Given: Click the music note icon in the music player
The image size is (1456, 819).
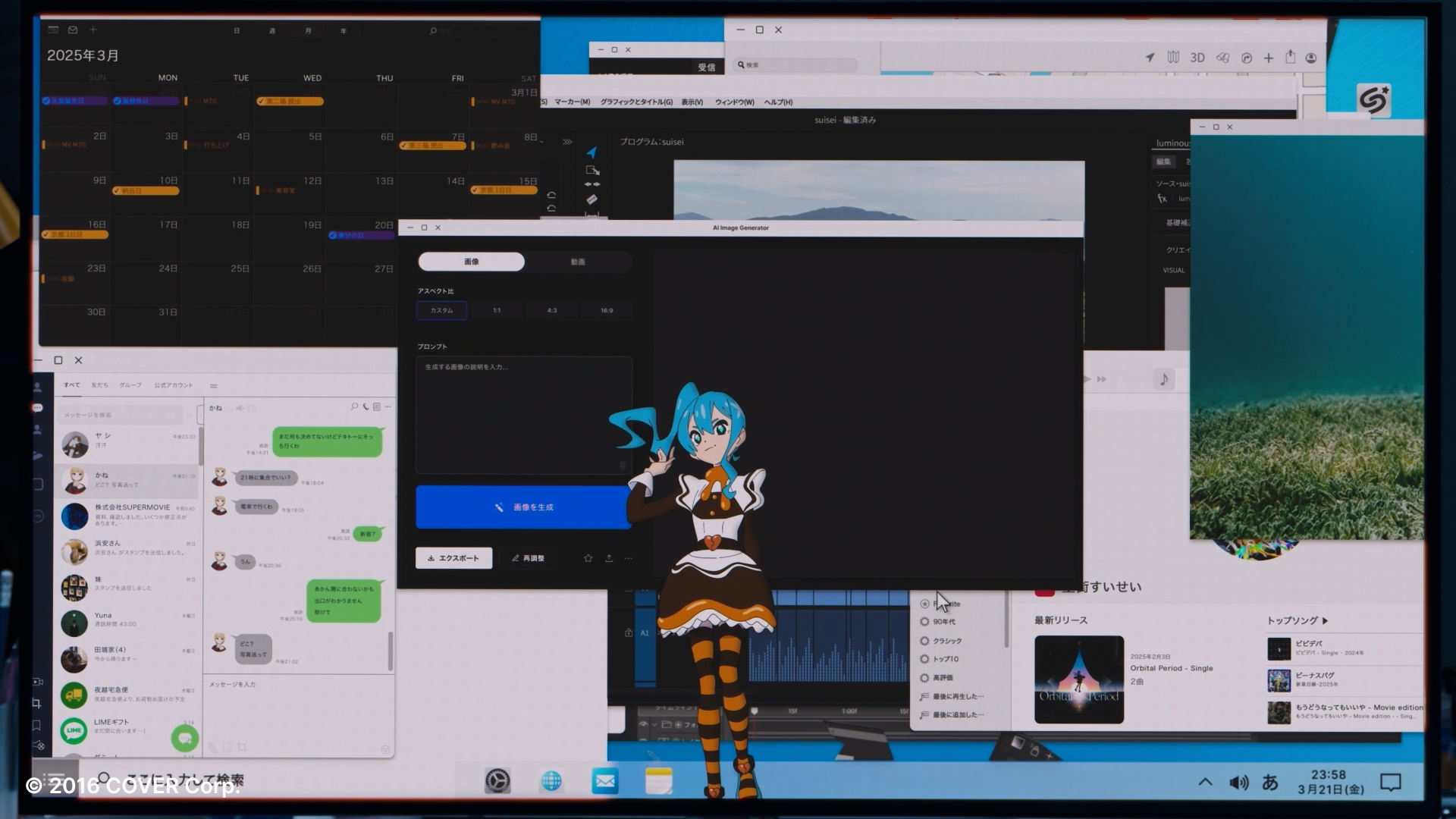Looking at the screenshot, I should [1164, 378].
